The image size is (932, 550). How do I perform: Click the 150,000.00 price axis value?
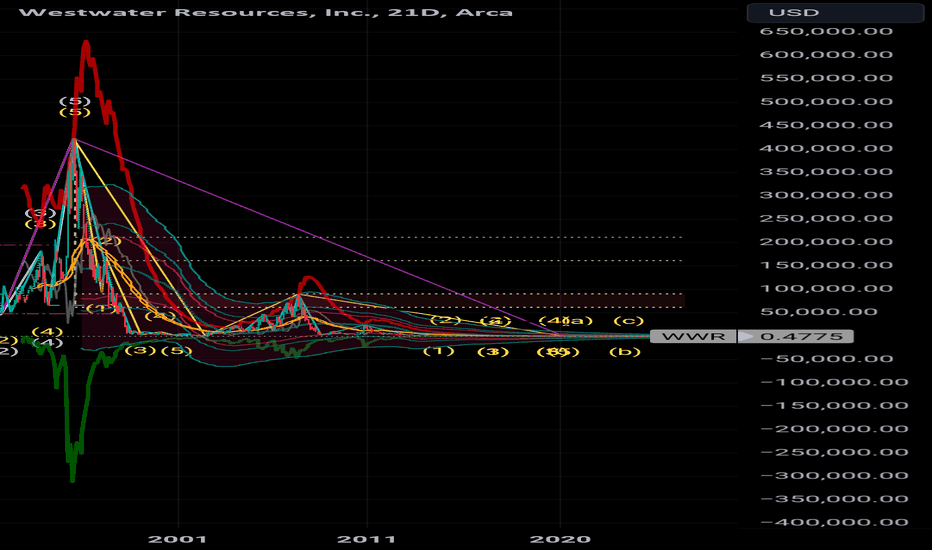pos(826,265)
